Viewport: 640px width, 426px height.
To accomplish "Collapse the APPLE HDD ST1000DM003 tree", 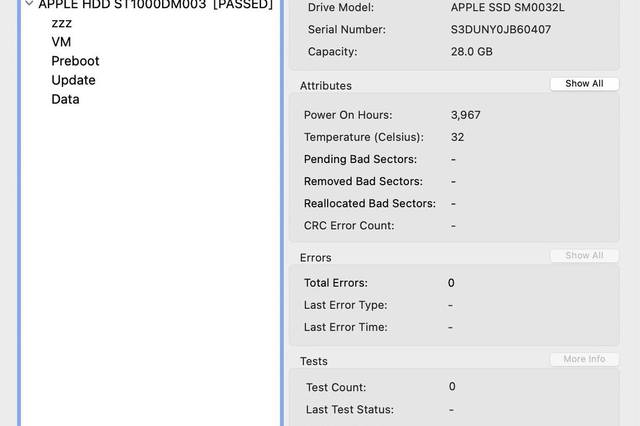I will (29, 4).
